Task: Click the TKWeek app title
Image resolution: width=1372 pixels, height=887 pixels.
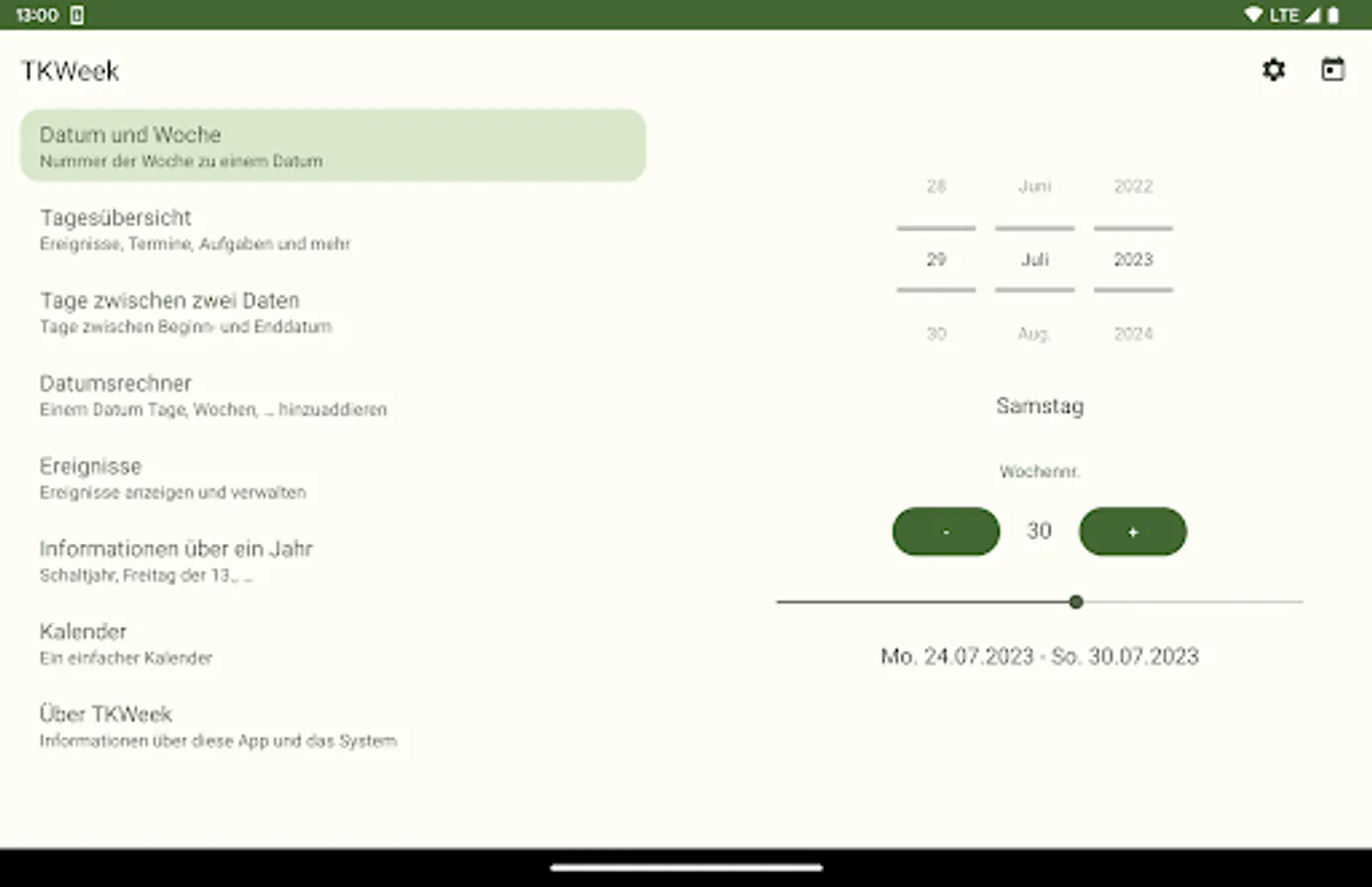Action: [x=70, y=71]
